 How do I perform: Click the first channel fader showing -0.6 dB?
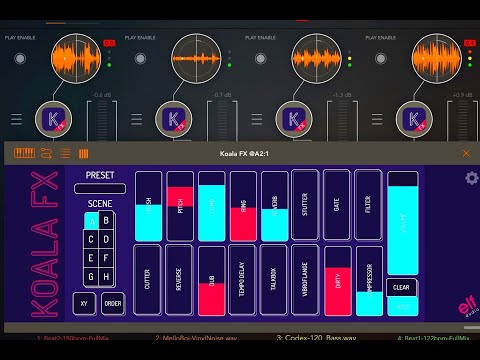click(x=102, y=121)
